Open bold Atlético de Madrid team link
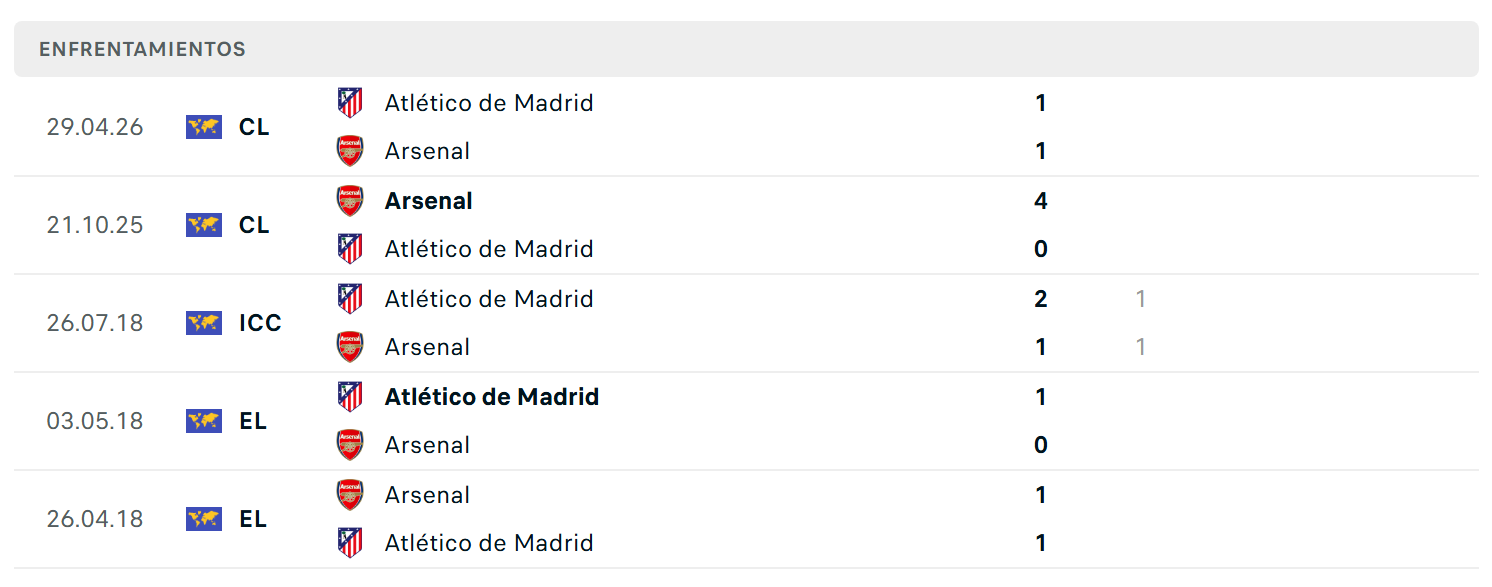1492x587 pixels. pos(492,397)
